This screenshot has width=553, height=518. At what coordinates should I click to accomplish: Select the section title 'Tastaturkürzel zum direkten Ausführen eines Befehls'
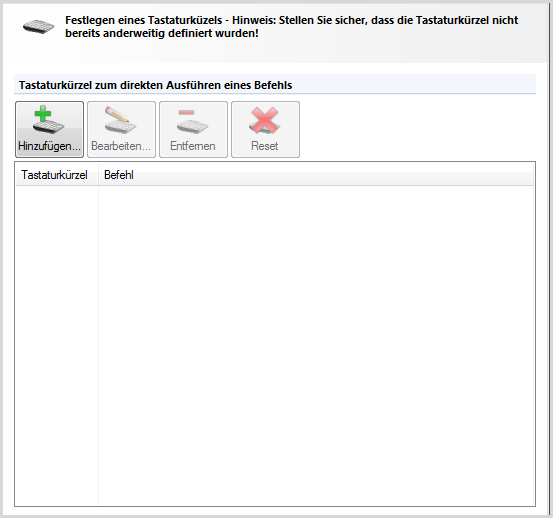pos(156,85)
